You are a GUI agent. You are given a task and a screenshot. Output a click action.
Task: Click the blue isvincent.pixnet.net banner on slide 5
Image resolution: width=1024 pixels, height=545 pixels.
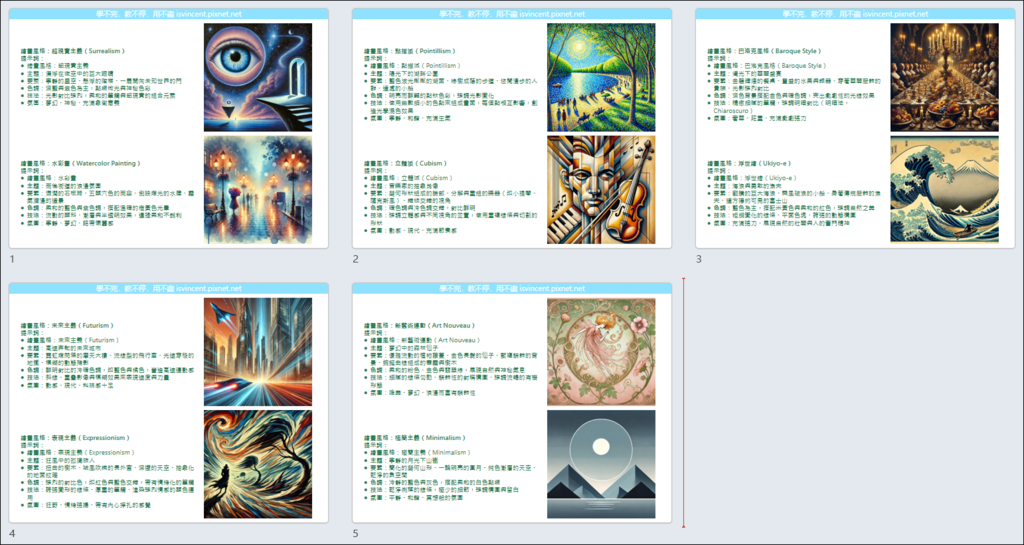click(x=512, y=288)
